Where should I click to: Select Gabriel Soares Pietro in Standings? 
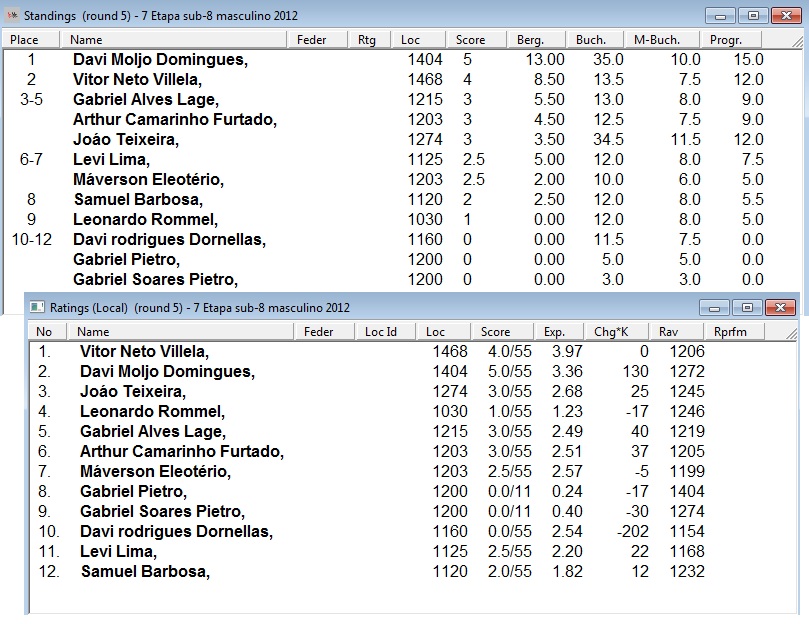click(155, 280)
